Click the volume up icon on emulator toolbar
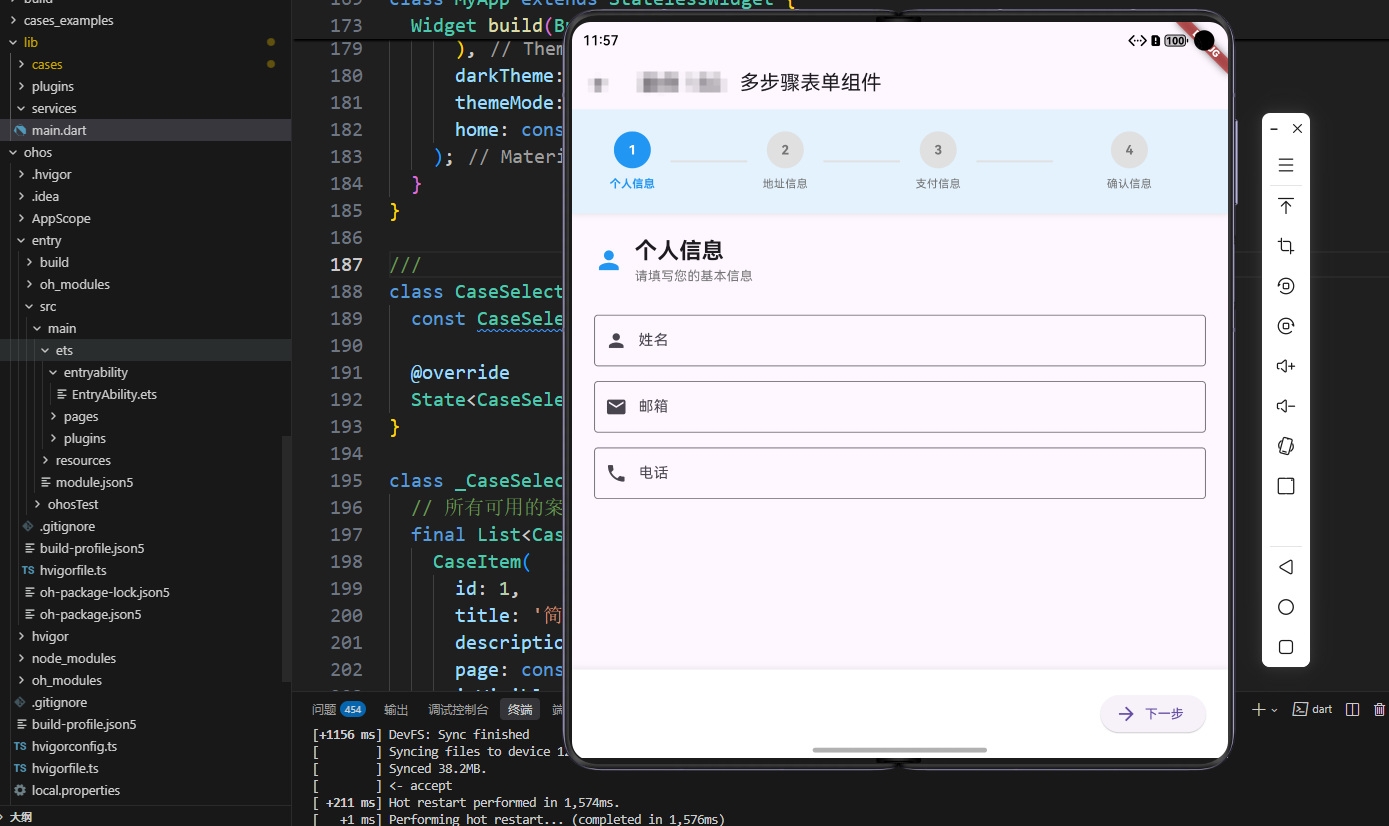The height and width of the screenshot is (826, 1389). (1286, 366)
